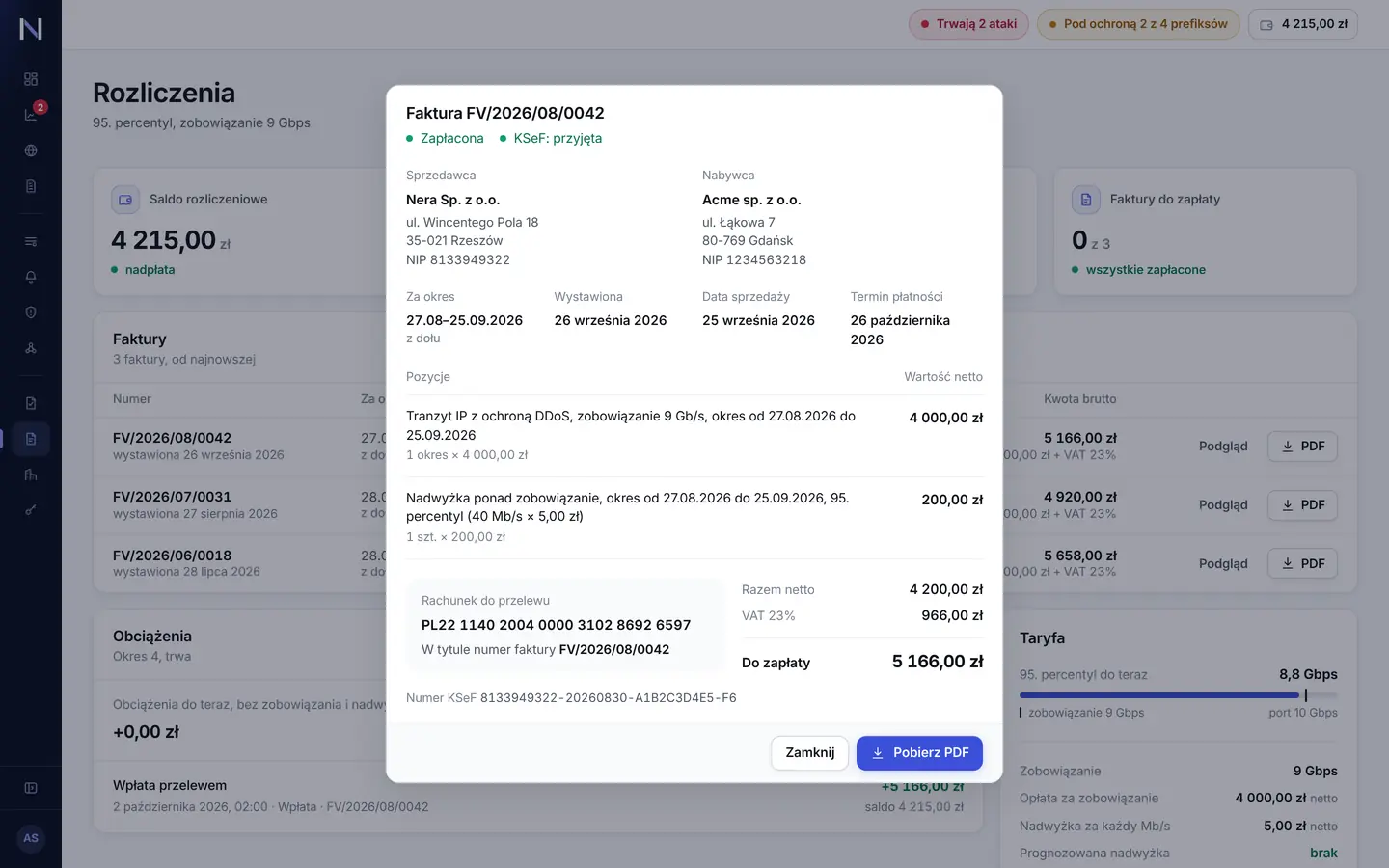Click the 'Nadwyżka ponad zobowiązanie' line item
The image size is (1389, 868).
694,518
